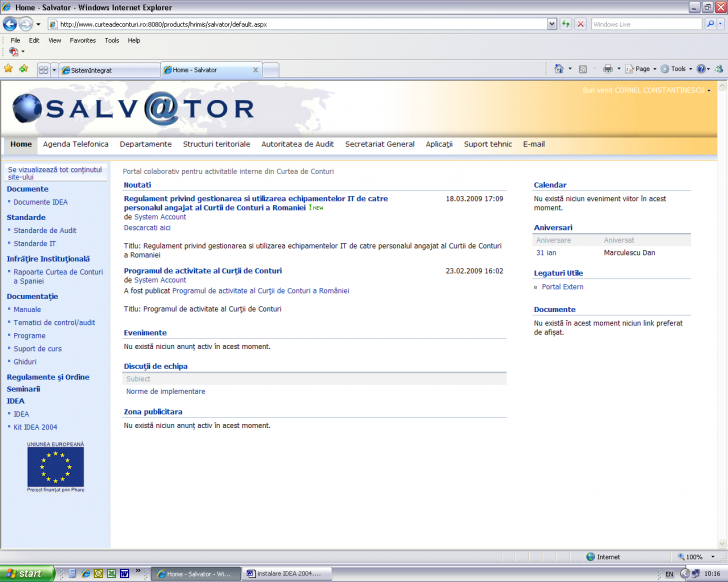Screen dimensions: 728x582
Task: Close the Home - Salvator tab
Action: [255, 70]
